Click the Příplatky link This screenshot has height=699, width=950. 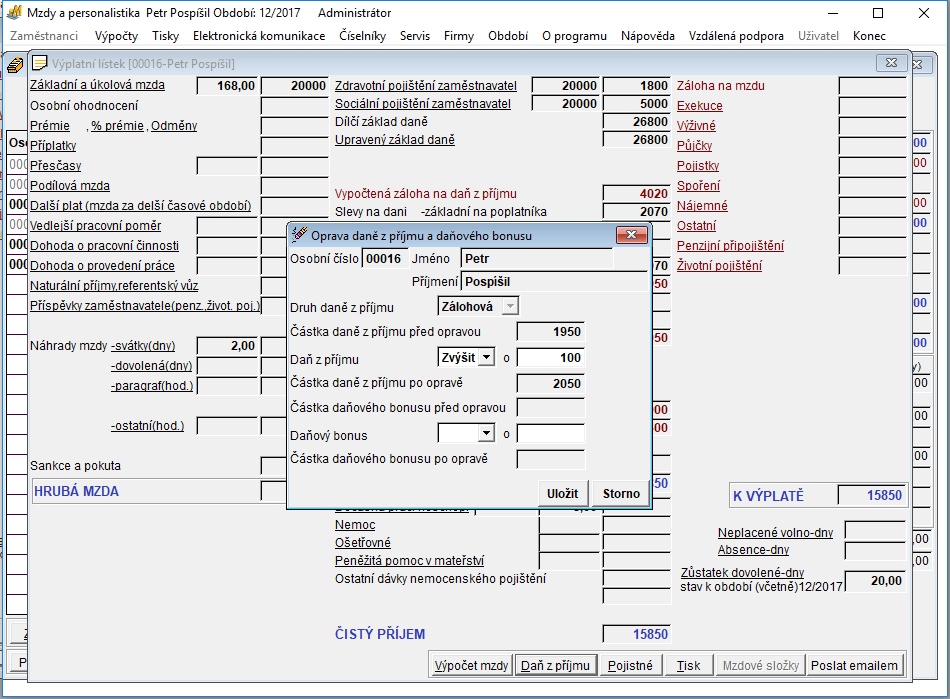pyautogui.click(x=53, y=145)
